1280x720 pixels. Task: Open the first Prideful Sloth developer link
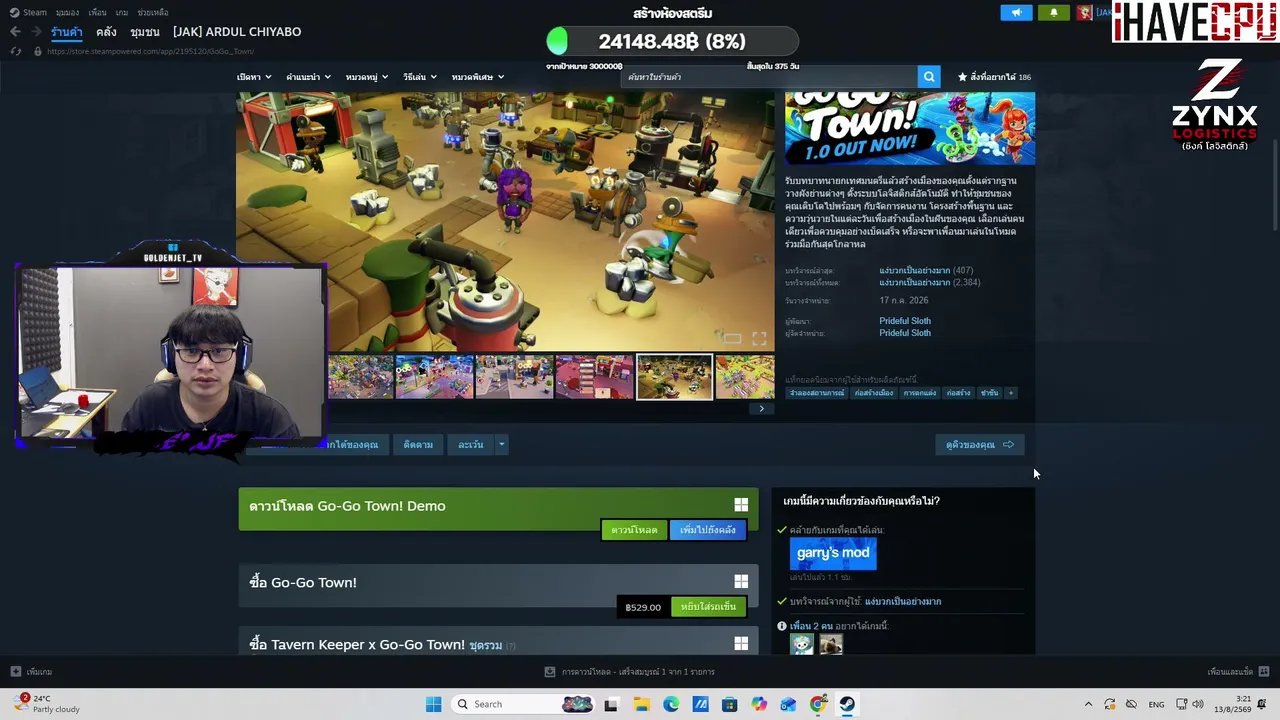(x=905, y=321)
